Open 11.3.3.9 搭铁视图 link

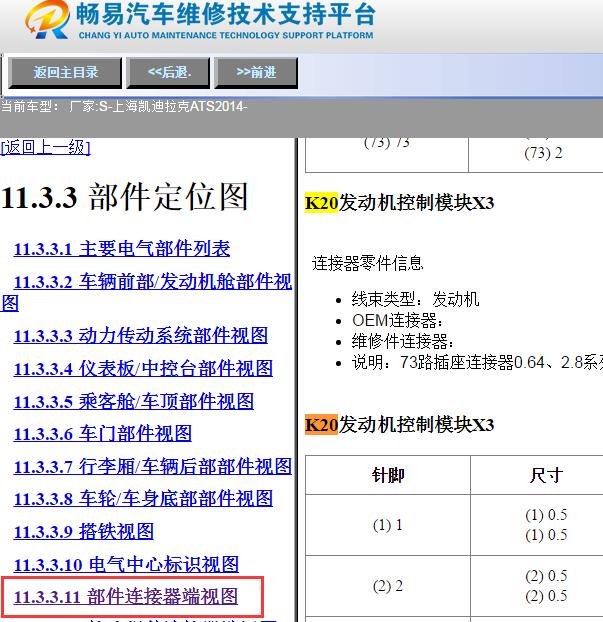[x=84, y=532]
